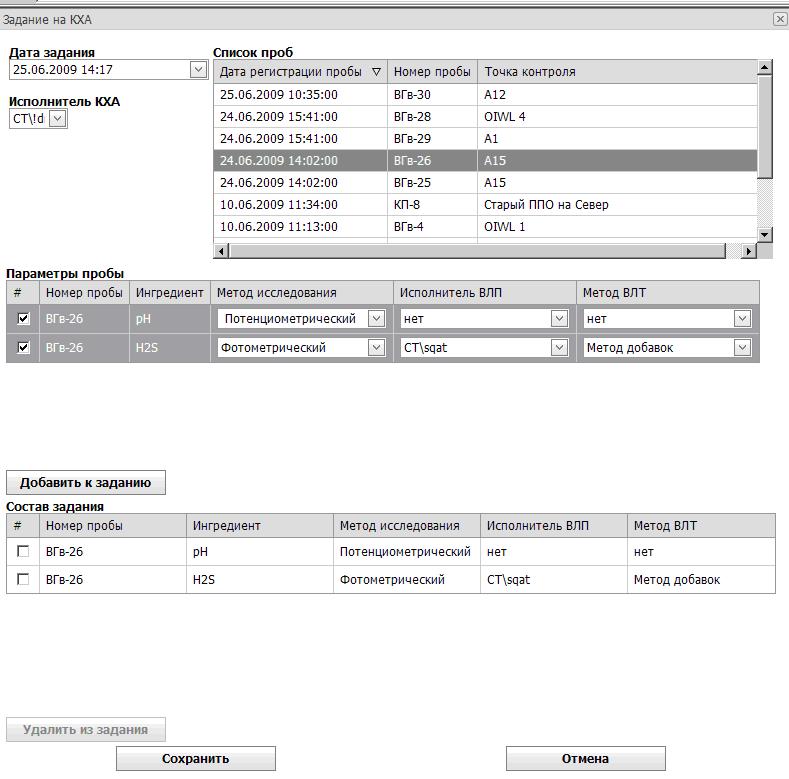
Task: Uncheck the H2S parameter checkbox
Action: coord(23,348)
